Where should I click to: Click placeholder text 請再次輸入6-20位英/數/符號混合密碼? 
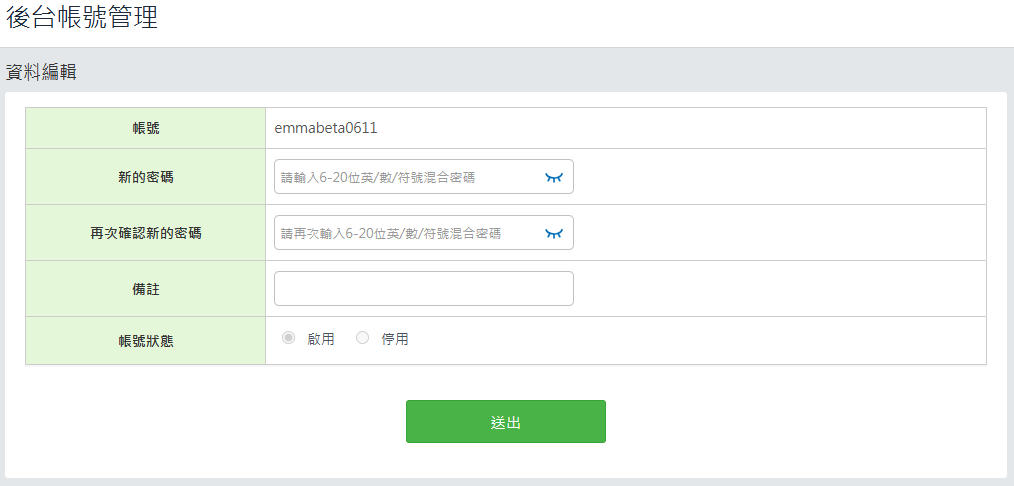pos(391,233)
